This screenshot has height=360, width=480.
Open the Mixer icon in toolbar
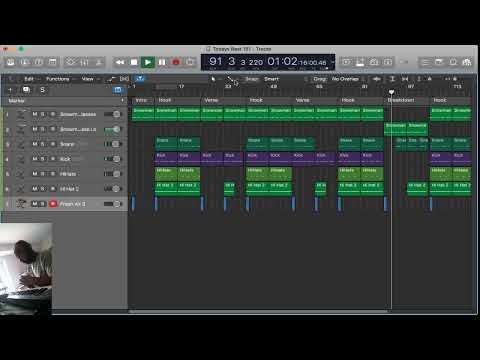84,62
